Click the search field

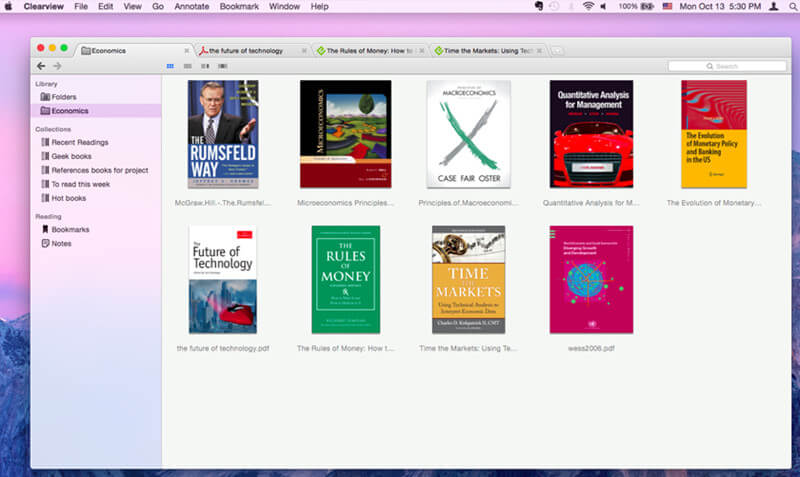click(x=727, y=66)
